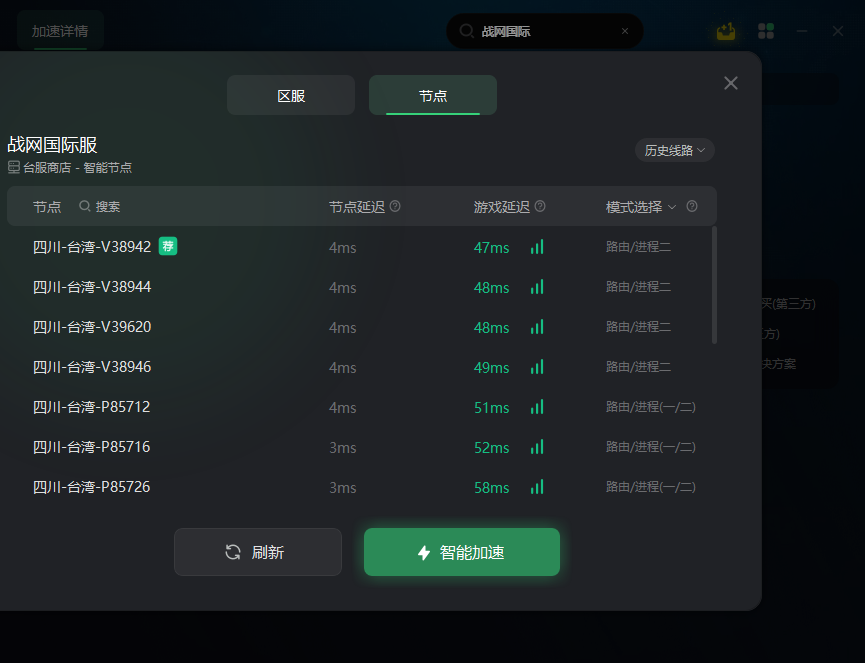The image size is (865, 663).
Task: Click the 游戏延迟 column header
Action: tap(501, 207)
